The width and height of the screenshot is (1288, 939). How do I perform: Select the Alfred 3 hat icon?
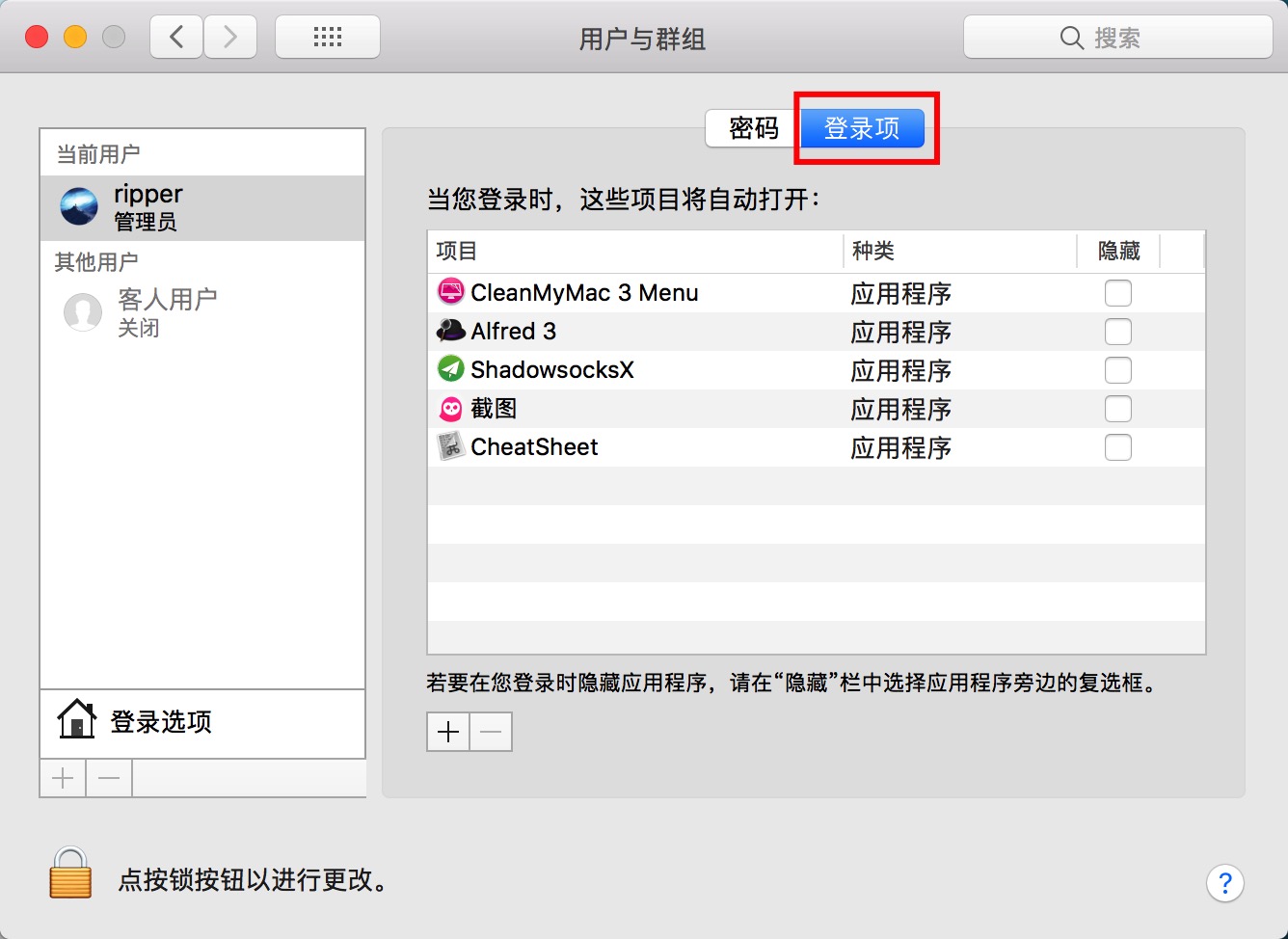450,331
